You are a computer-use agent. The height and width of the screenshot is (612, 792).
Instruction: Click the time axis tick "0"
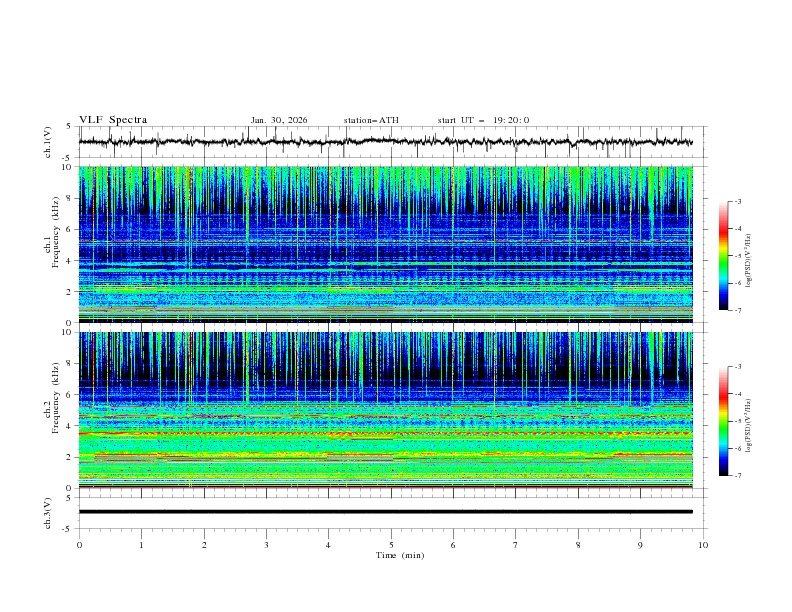(79, 545)
